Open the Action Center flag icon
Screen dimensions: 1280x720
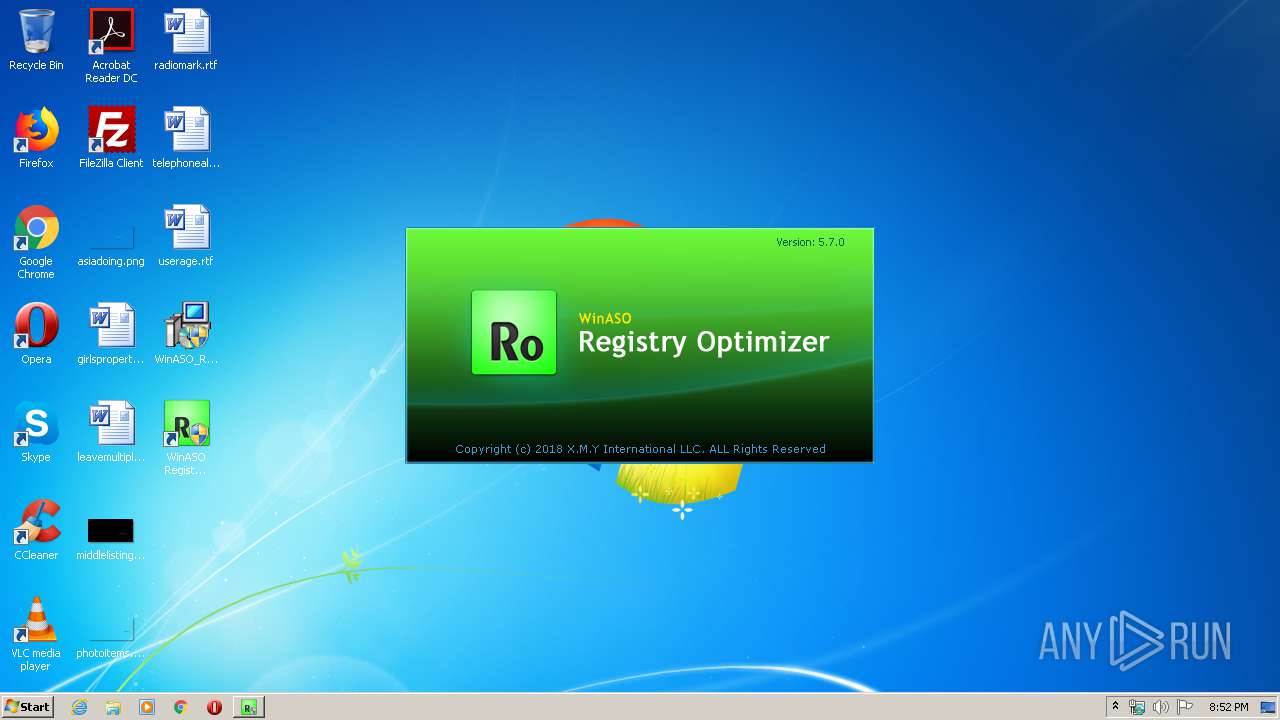pos(1185,707)
